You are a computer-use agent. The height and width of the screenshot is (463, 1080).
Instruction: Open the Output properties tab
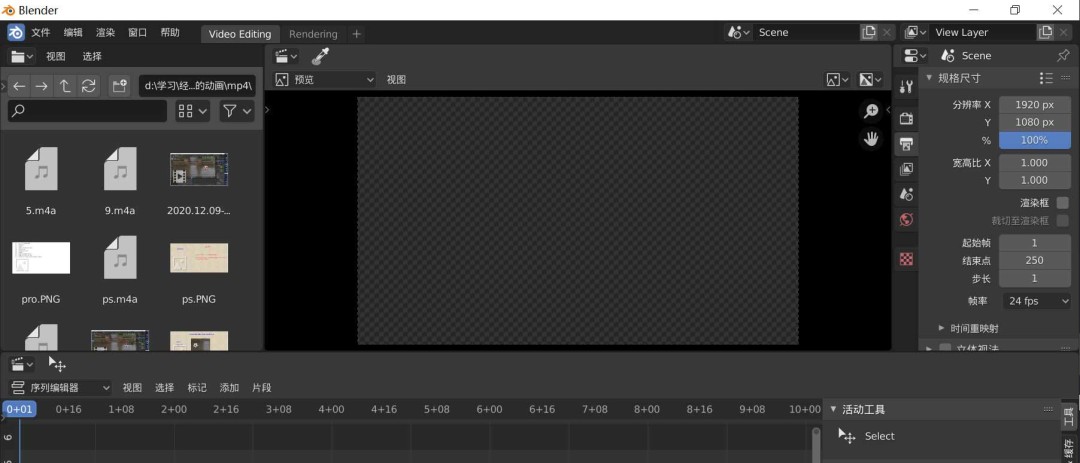pyautogui.click(x=906, y=144)
